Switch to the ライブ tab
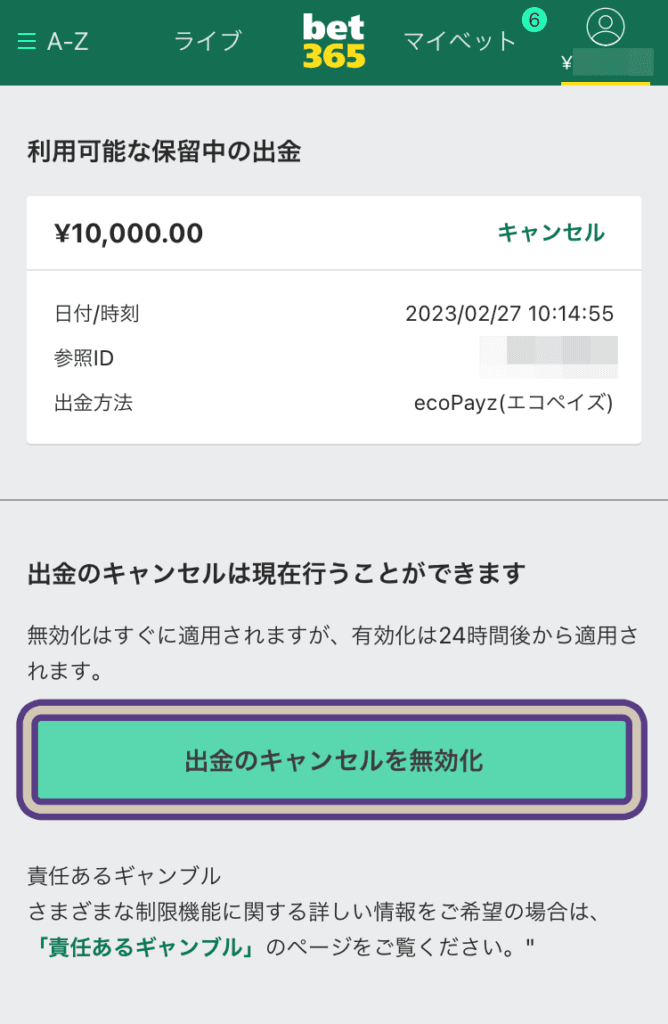668x1024 pixels. (208, 41)
